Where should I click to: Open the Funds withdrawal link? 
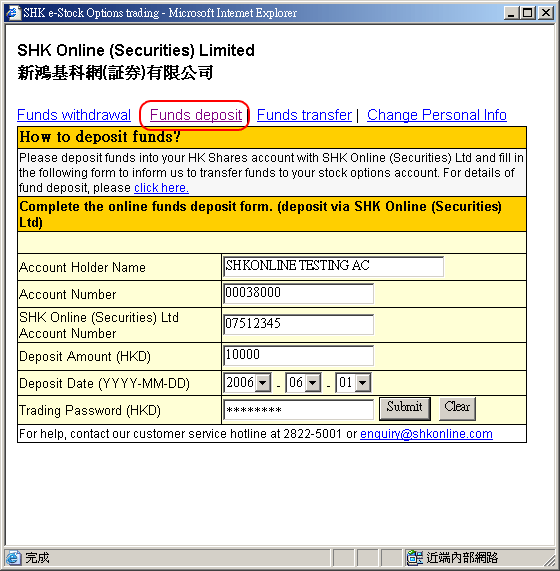pyautogui.click(x=74, y=115)
